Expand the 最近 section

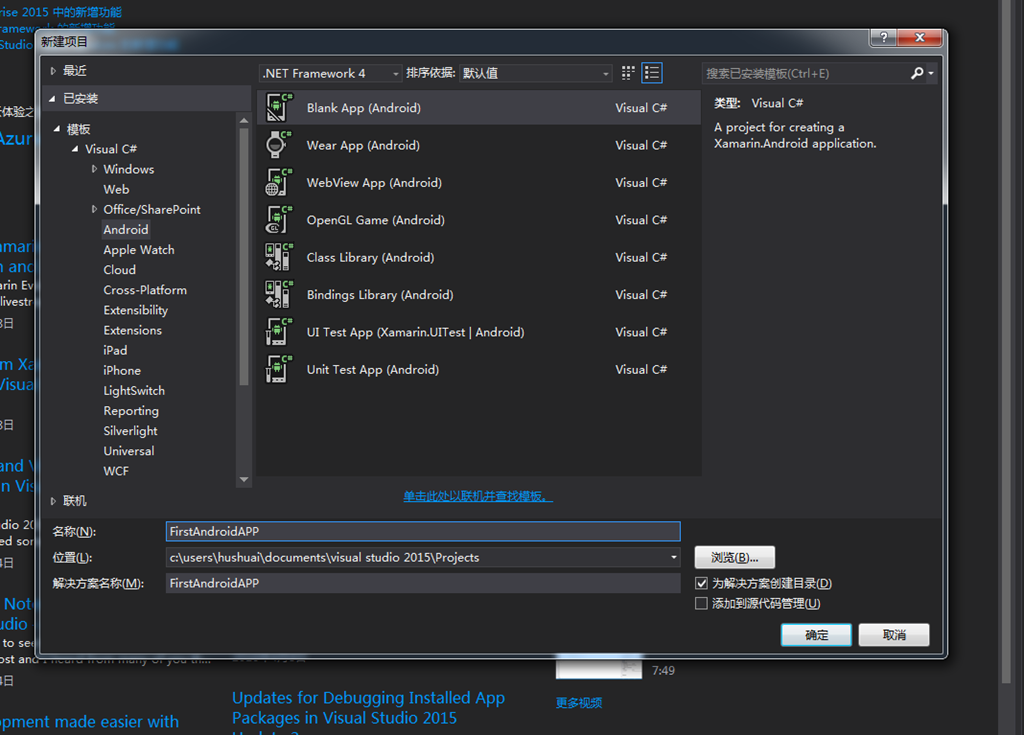coord(54,71)
